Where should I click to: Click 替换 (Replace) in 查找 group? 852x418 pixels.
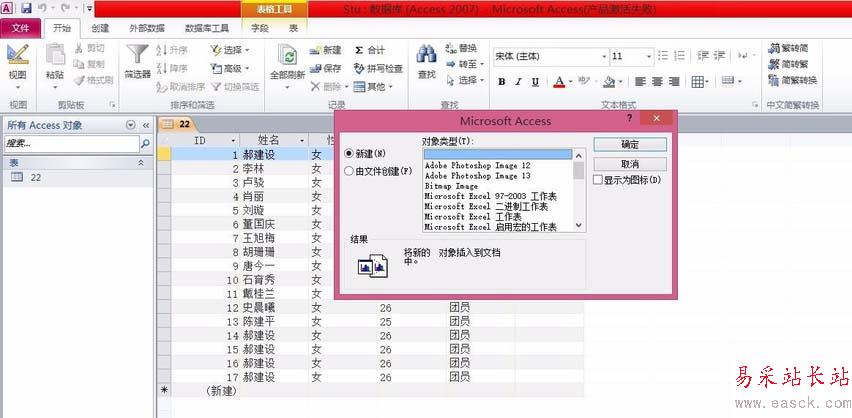(461, 48)
